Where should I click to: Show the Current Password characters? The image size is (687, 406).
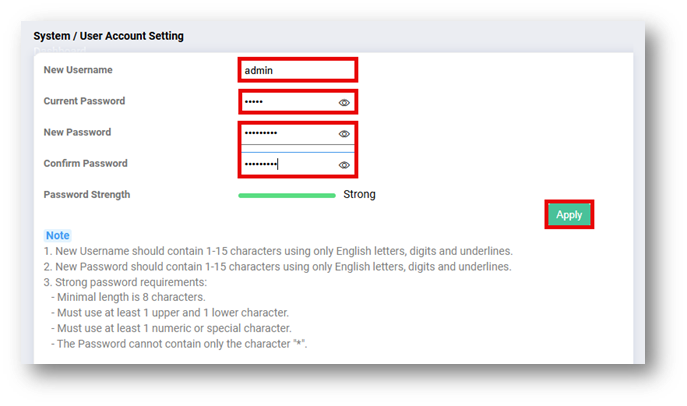(x=344, y=102)
